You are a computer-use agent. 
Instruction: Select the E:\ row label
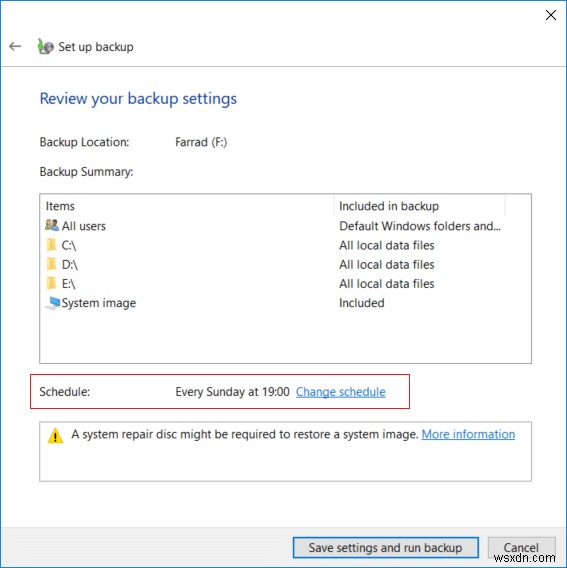[x=68, y=284]
